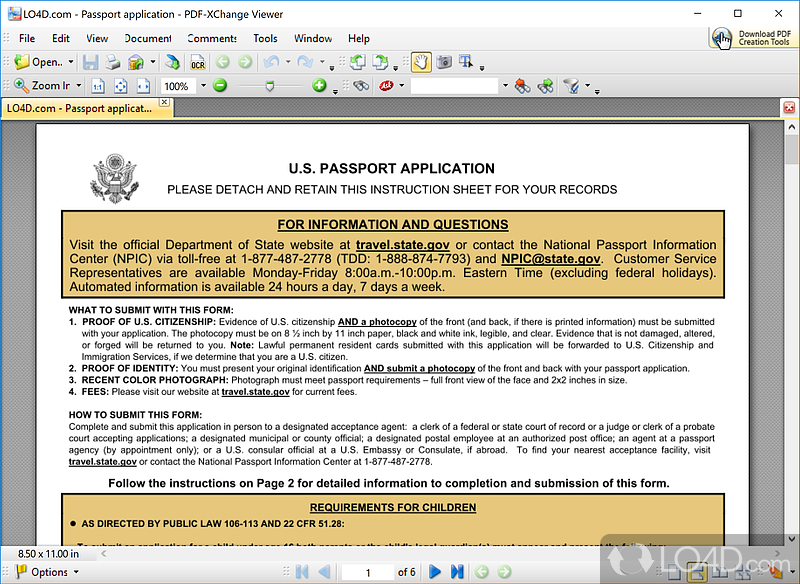Click the Actual Size 1:1 icon
This screenshot has height=584, width=800.
tap(98, 86)
